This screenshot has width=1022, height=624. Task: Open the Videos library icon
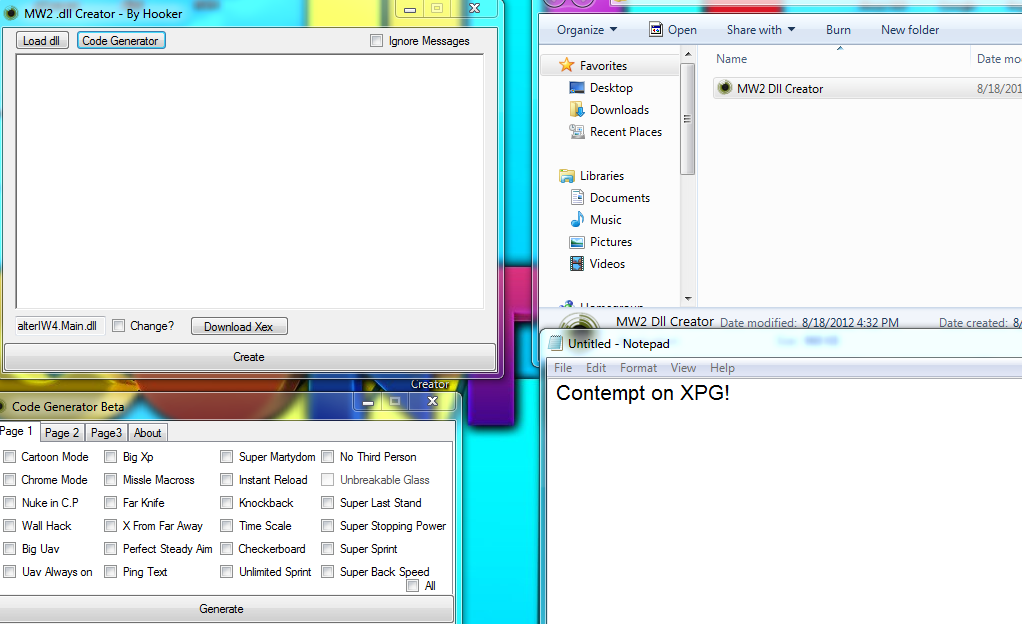(577, 264)
